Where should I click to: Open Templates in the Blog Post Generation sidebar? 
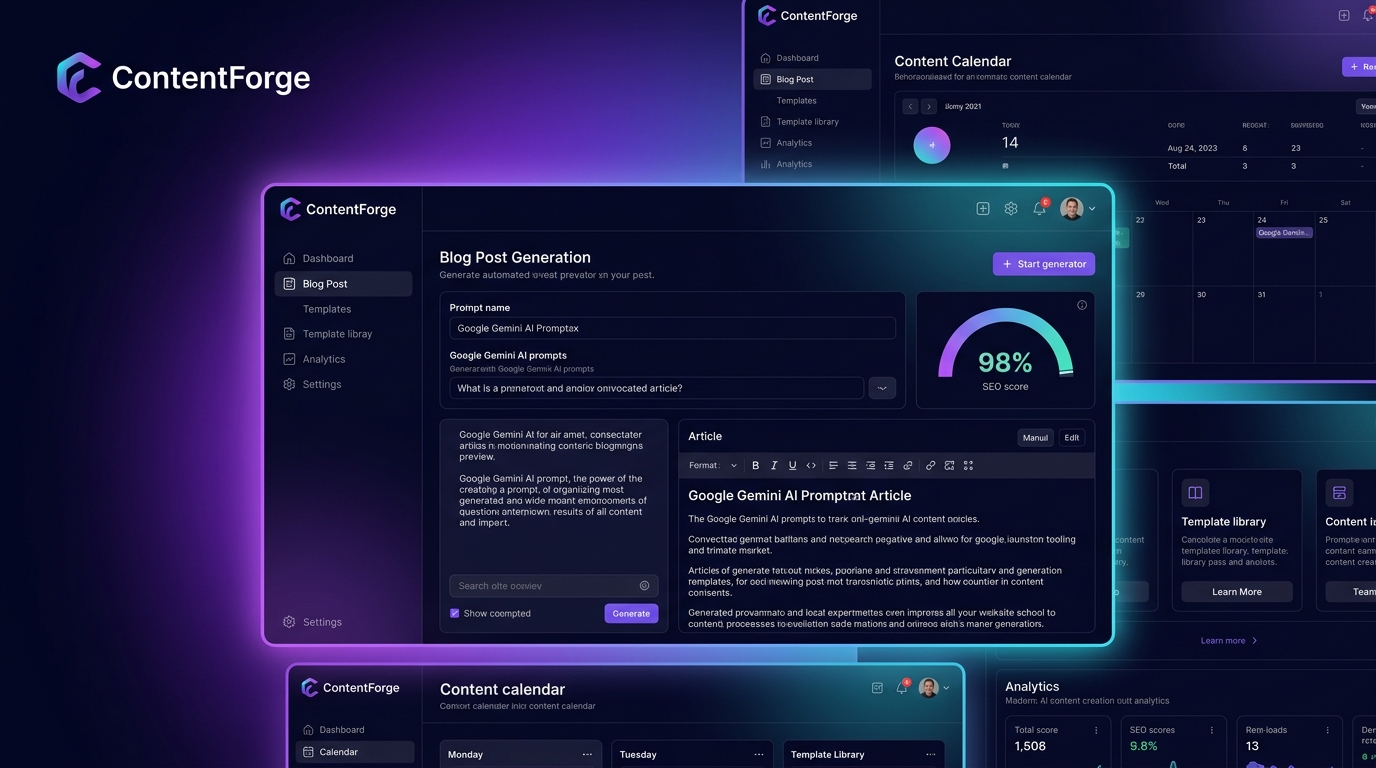coord(327,309)
